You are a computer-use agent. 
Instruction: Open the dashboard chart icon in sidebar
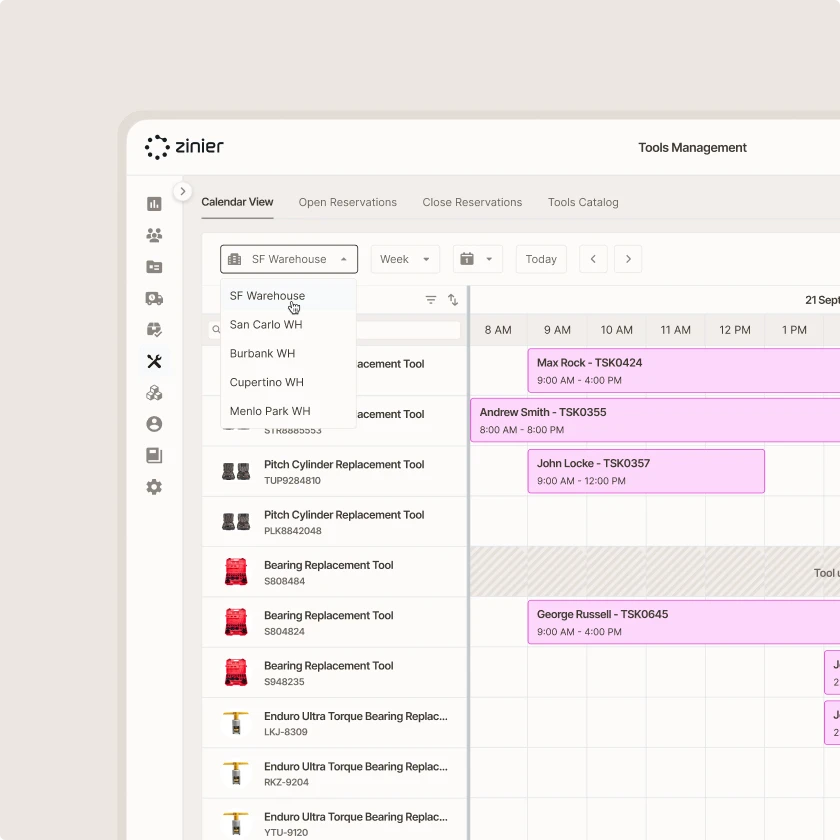(x=154, y=204)
